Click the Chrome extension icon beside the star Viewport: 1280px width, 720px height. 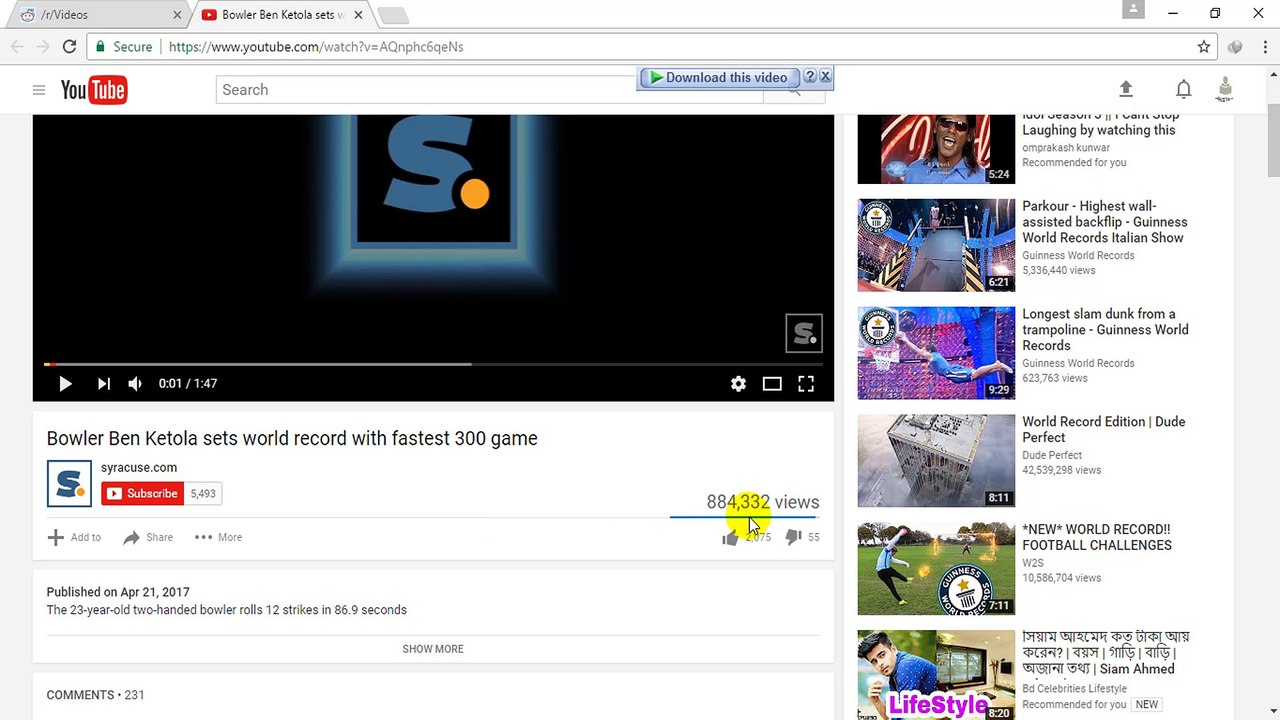point(1235,47)
